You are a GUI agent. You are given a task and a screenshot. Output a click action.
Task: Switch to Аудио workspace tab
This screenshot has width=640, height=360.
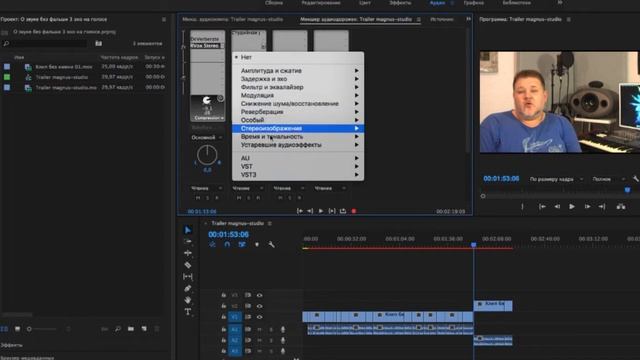click(437, 3)
